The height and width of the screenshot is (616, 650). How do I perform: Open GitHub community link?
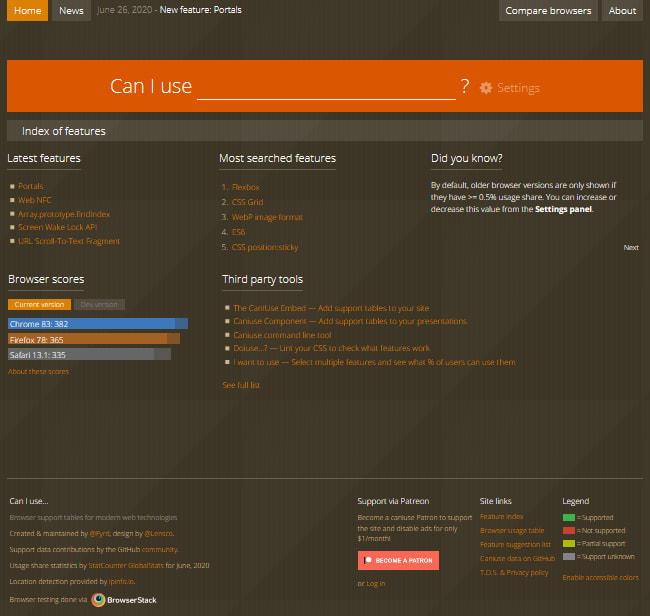pyautogui.click(x=160, y=549)
